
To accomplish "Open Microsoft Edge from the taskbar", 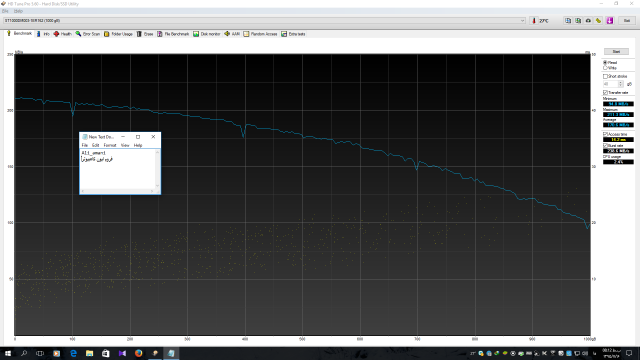I will 73,353.
